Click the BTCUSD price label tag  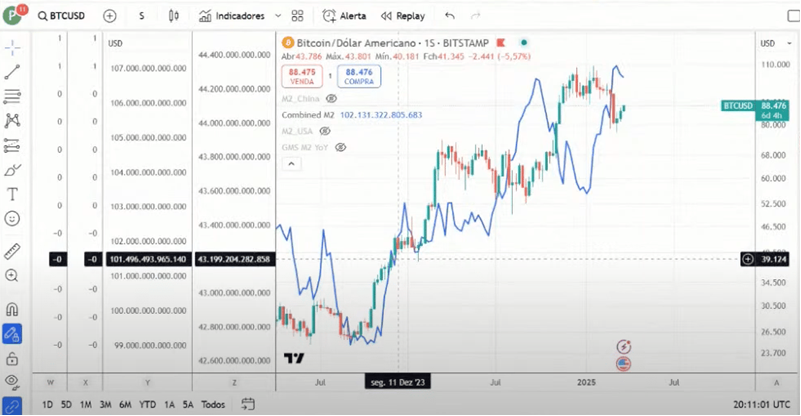coord(738,106)
